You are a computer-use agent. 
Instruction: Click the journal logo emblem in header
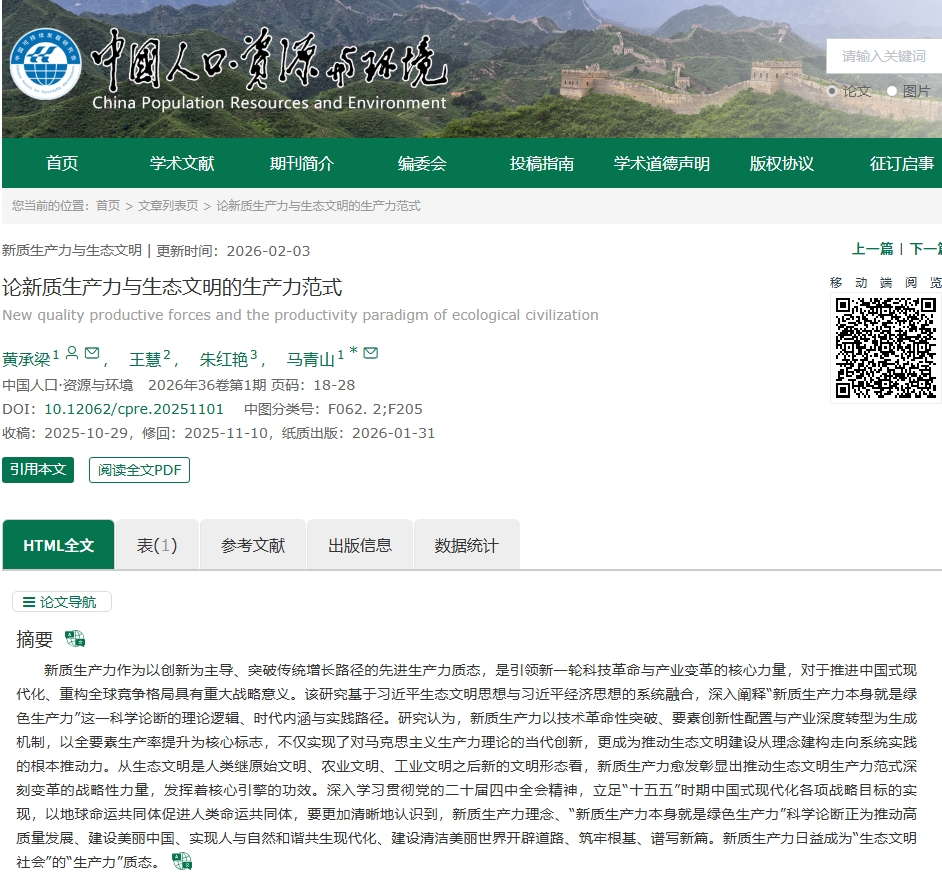pos(46,66)
